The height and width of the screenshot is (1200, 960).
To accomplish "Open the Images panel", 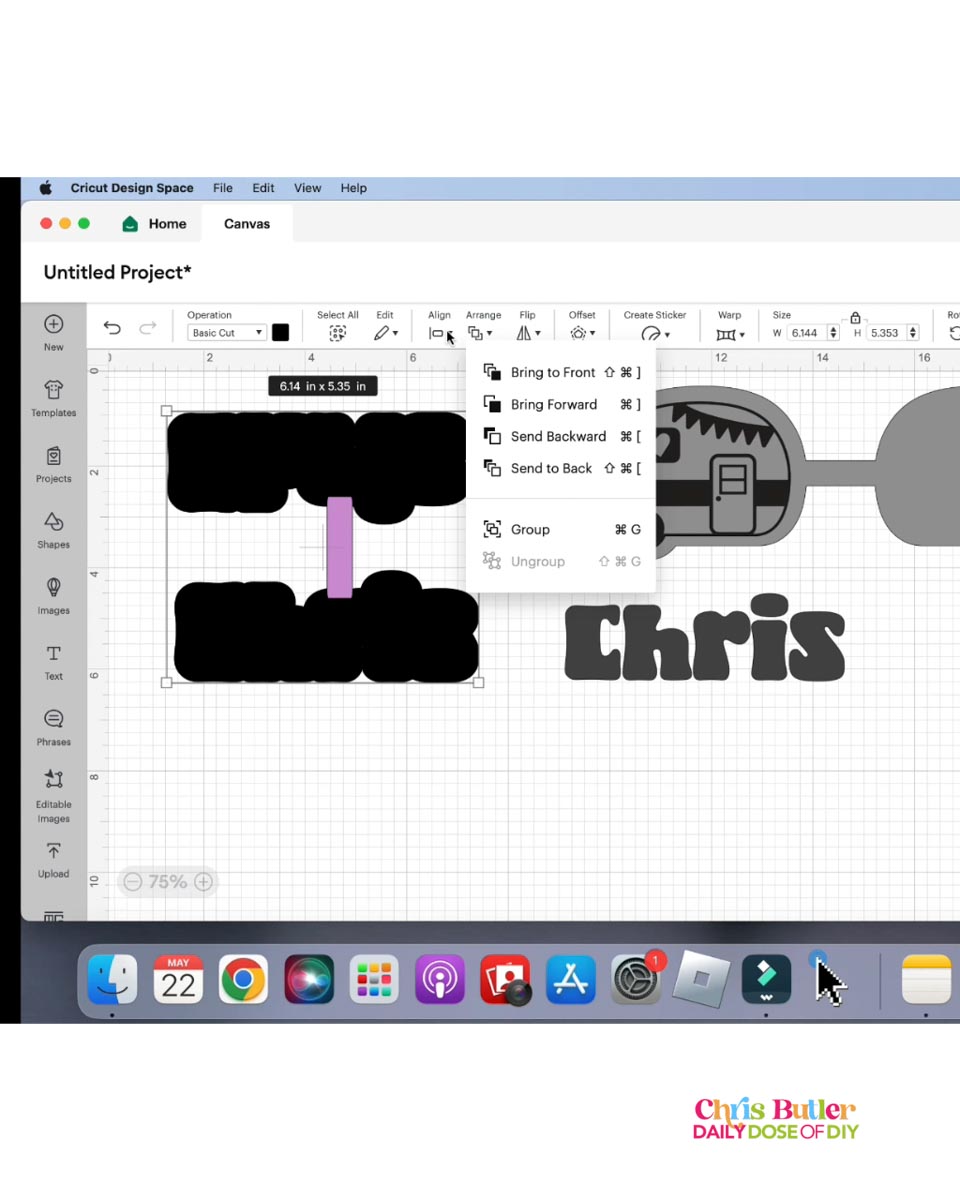I will coord(54,596).
